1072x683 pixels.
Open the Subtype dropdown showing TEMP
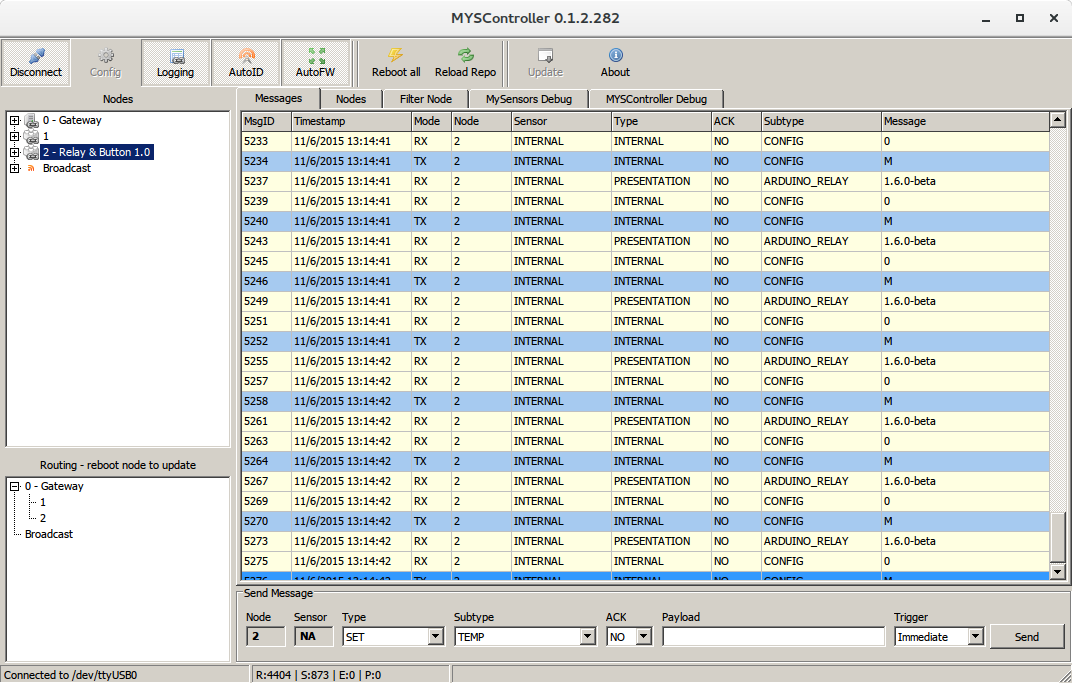(587, 637)
